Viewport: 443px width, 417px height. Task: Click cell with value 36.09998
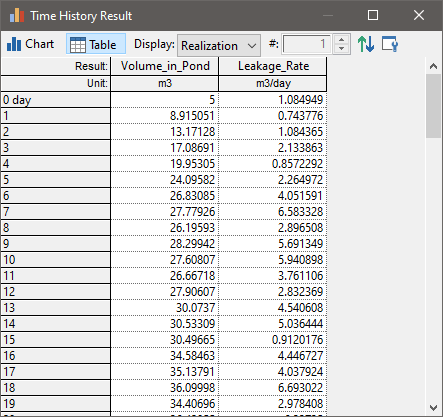pos(165,388)
